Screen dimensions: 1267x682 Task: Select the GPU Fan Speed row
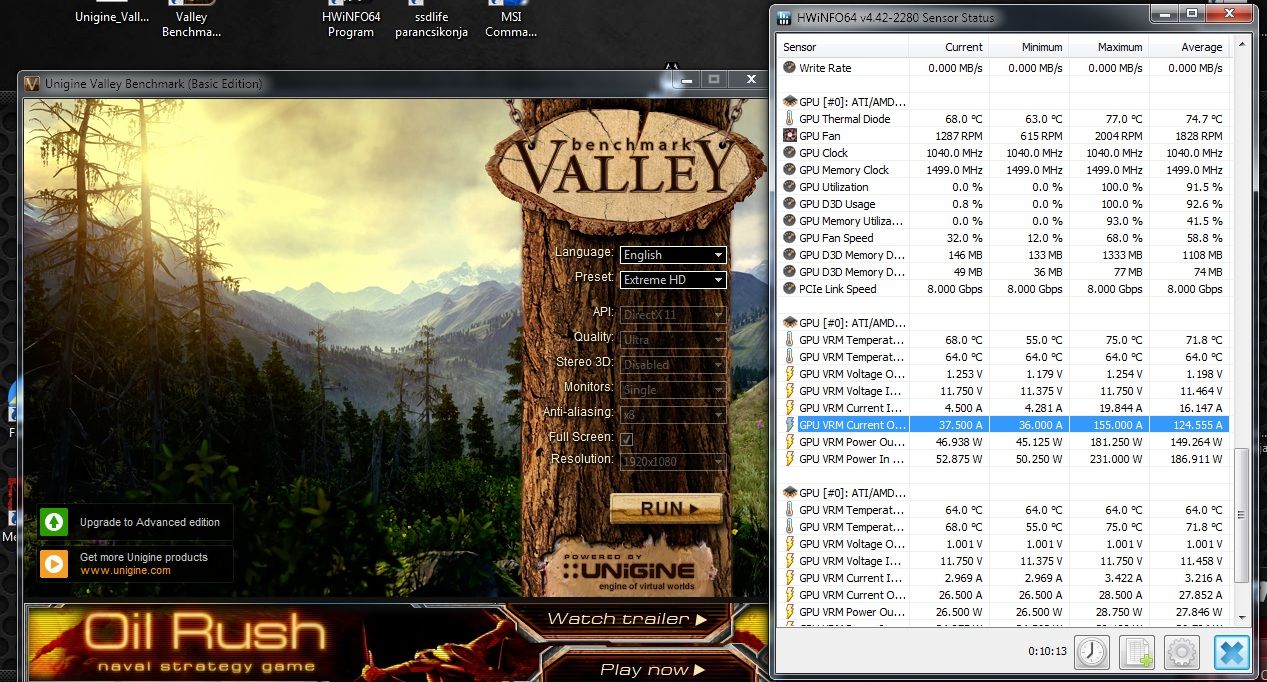coord(1003,238)
